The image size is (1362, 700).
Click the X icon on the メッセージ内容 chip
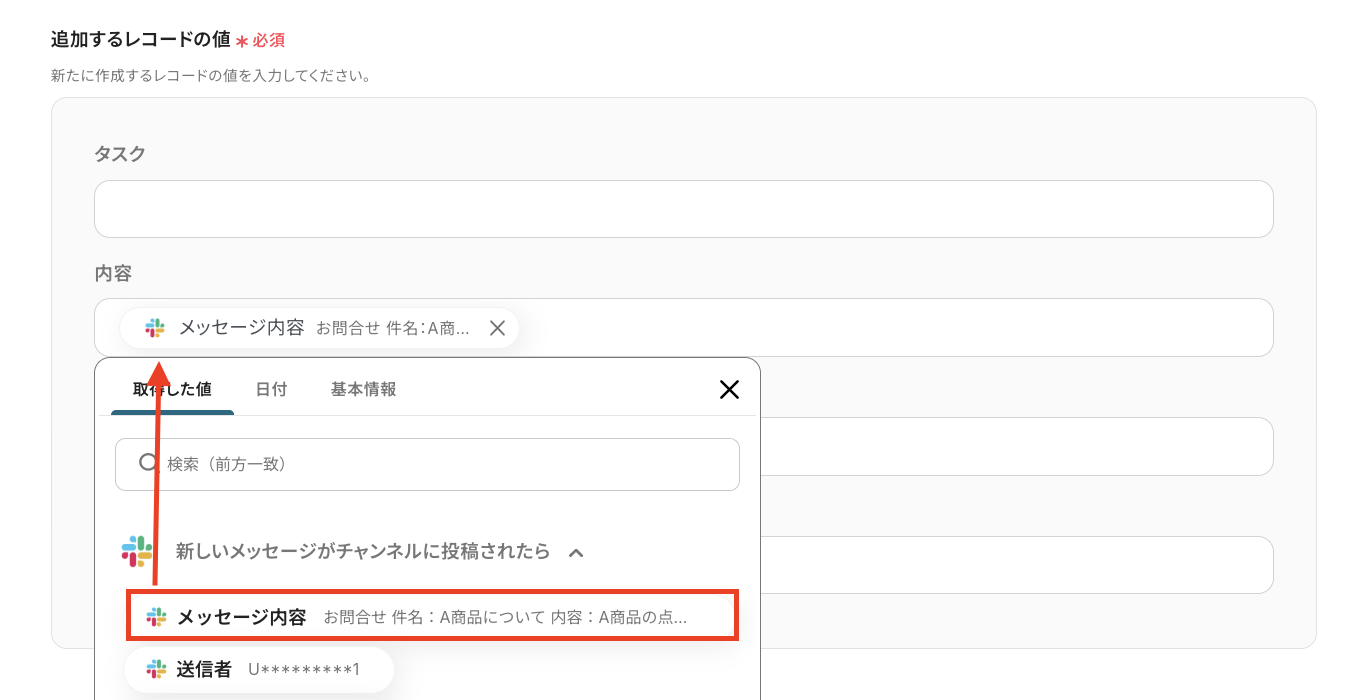pos(497,327)
